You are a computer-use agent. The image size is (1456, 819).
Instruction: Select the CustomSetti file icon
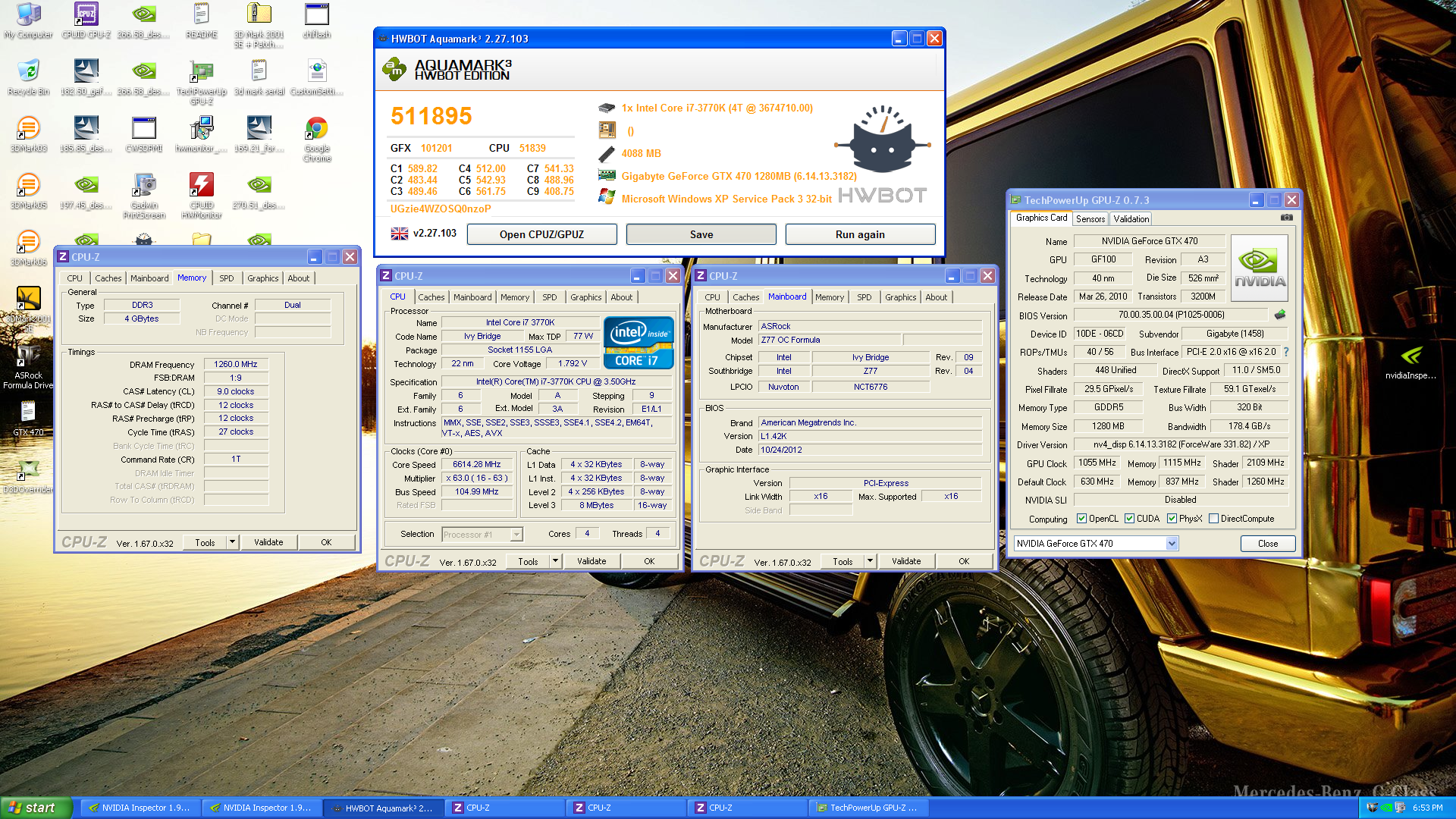click(x=317, y=77)
